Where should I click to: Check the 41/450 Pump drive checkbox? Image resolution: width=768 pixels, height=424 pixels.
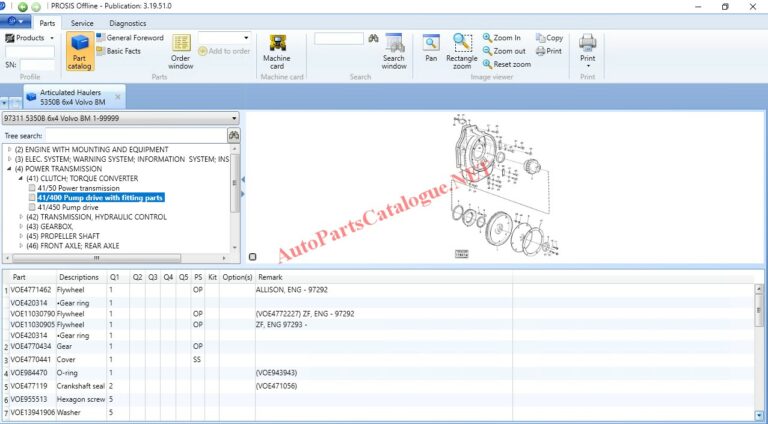click(32, 207)
